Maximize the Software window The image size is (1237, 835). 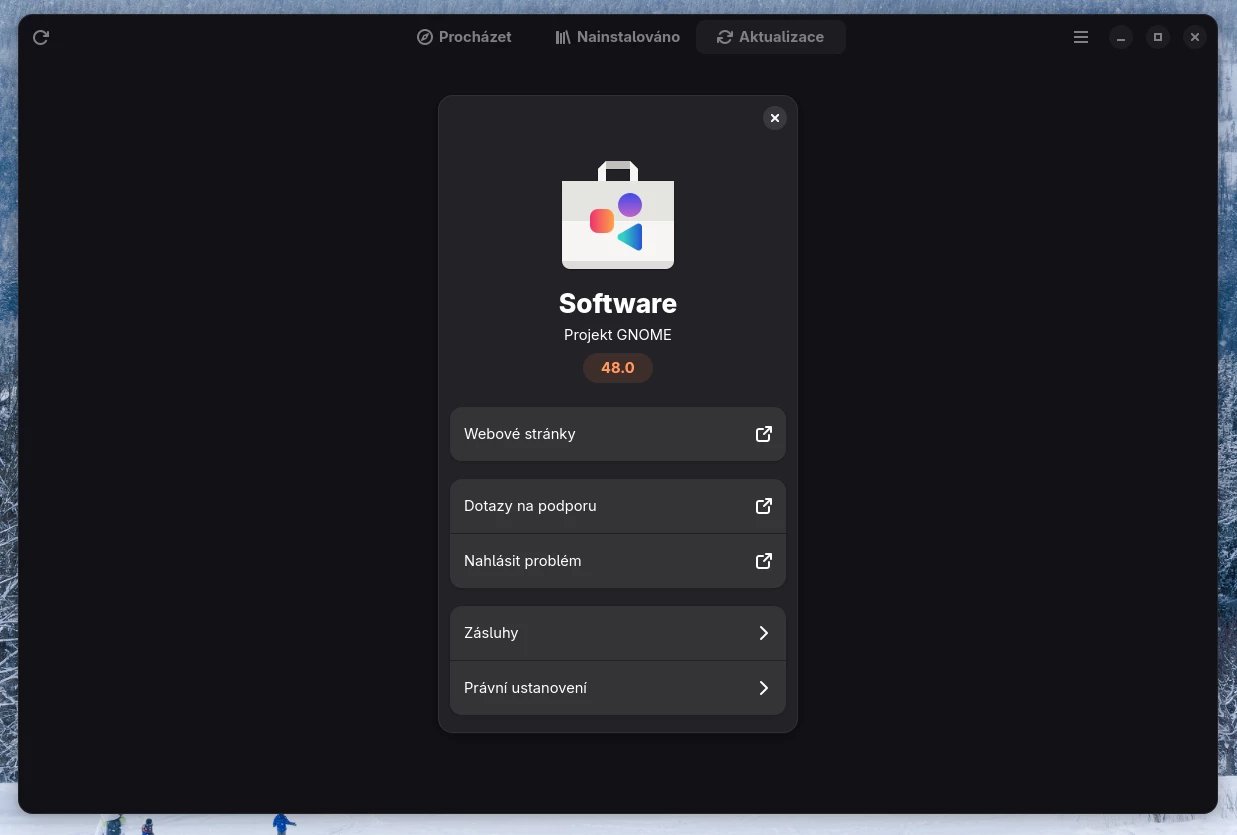click(1158, 37)
